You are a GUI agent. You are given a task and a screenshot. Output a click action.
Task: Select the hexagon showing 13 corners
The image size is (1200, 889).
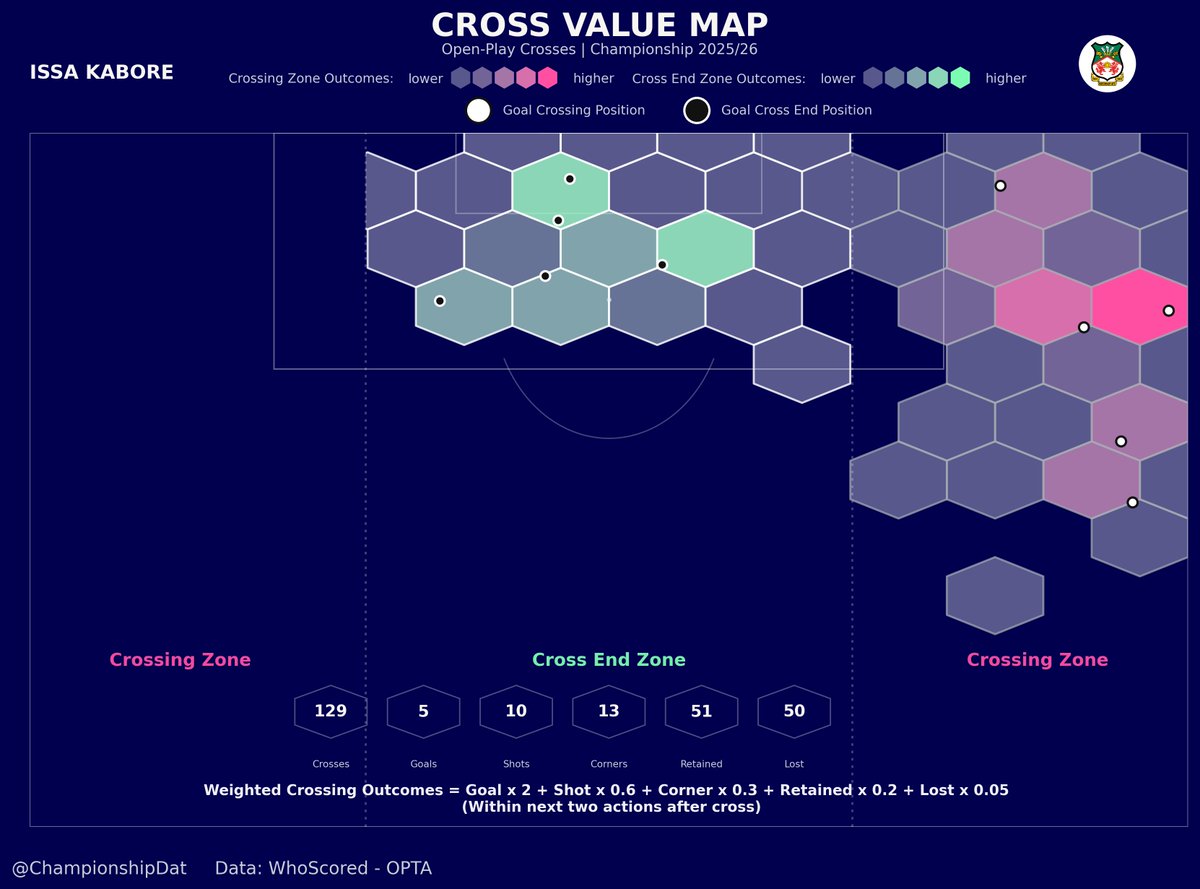(609, 712)
